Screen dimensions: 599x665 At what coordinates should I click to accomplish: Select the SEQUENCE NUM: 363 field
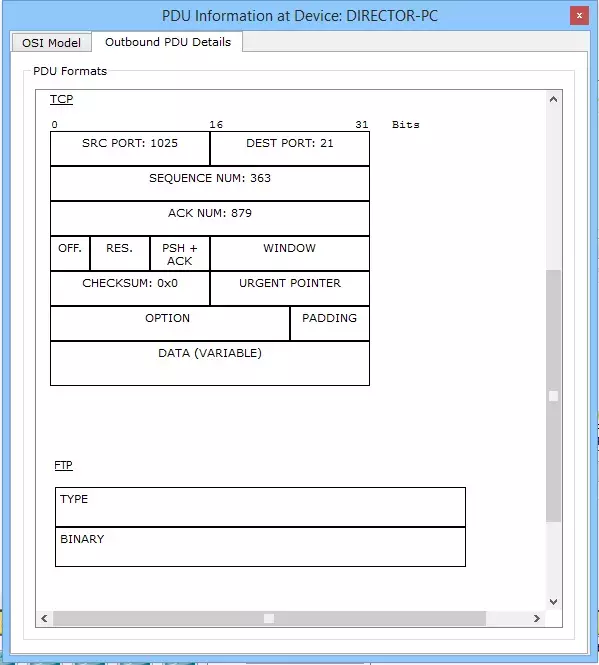(210, 184)
